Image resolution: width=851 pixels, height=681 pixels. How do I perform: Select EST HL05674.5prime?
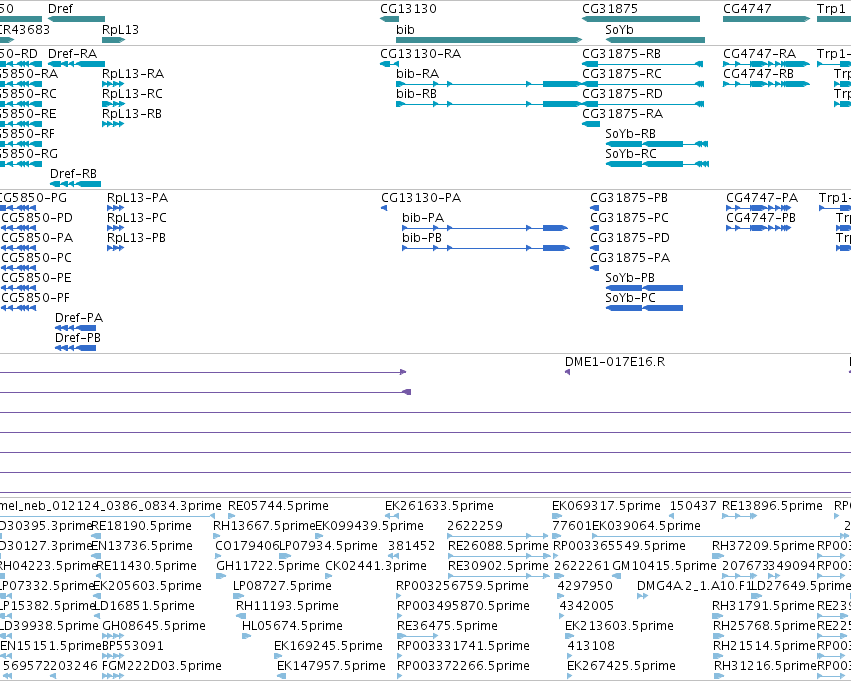[246, 636]
